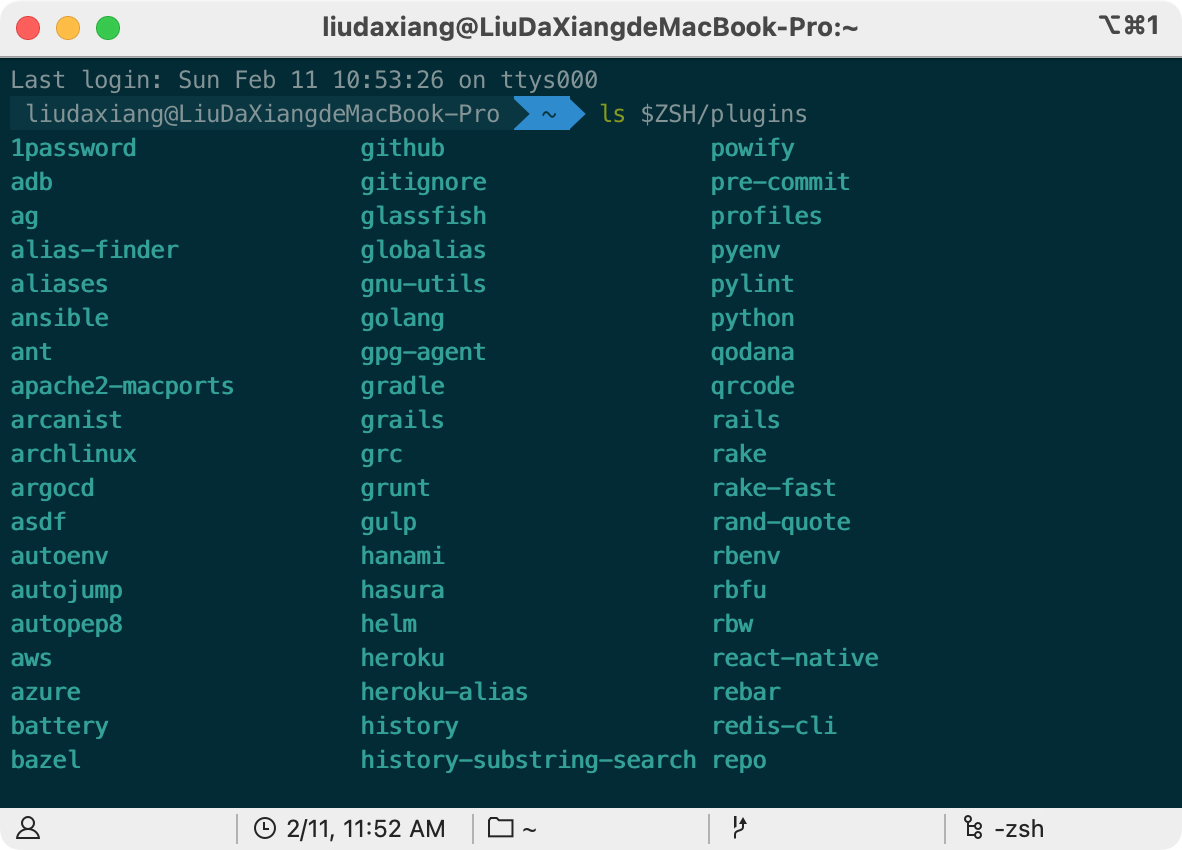Click the green zoom window button
Viewport: 1182px width, 850px height.
coord(108,28)
